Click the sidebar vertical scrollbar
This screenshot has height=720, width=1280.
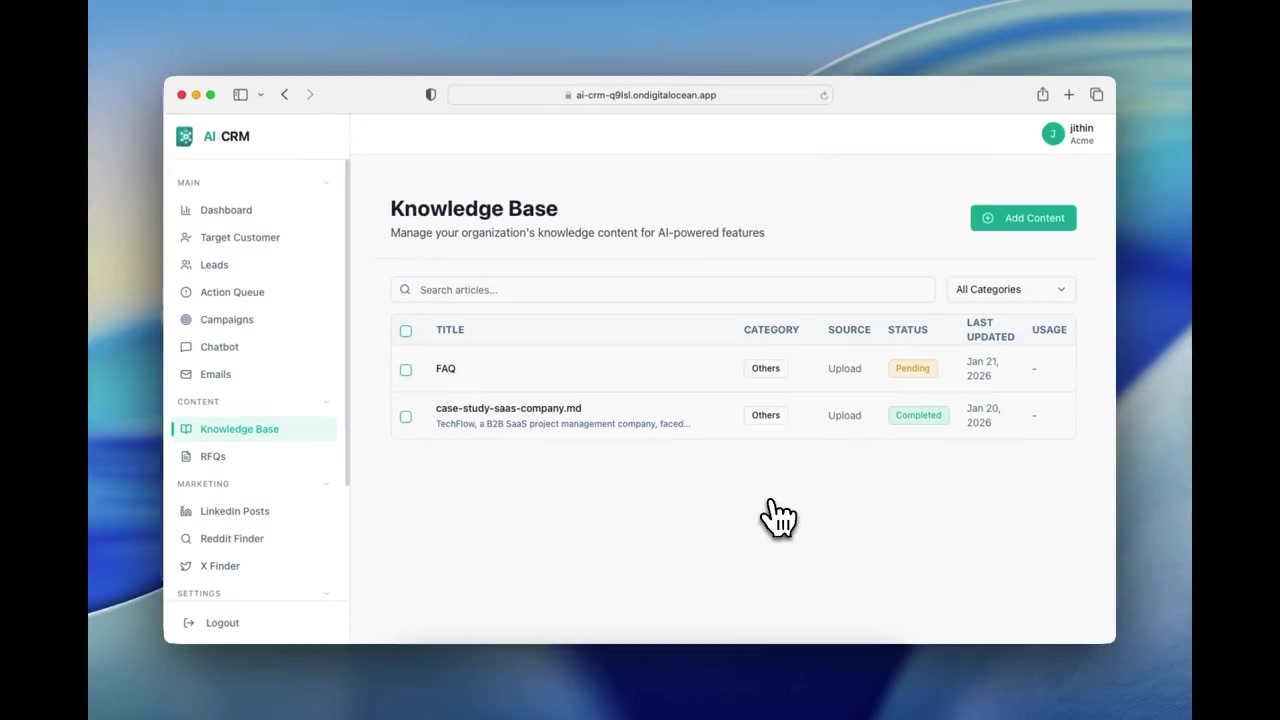click(x=347, y=320)
